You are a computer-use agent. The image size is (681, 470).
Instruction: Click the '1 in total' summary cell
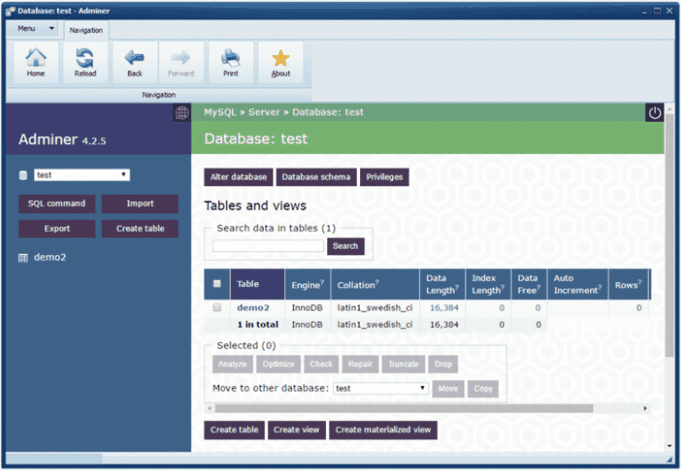pos(258,324)
